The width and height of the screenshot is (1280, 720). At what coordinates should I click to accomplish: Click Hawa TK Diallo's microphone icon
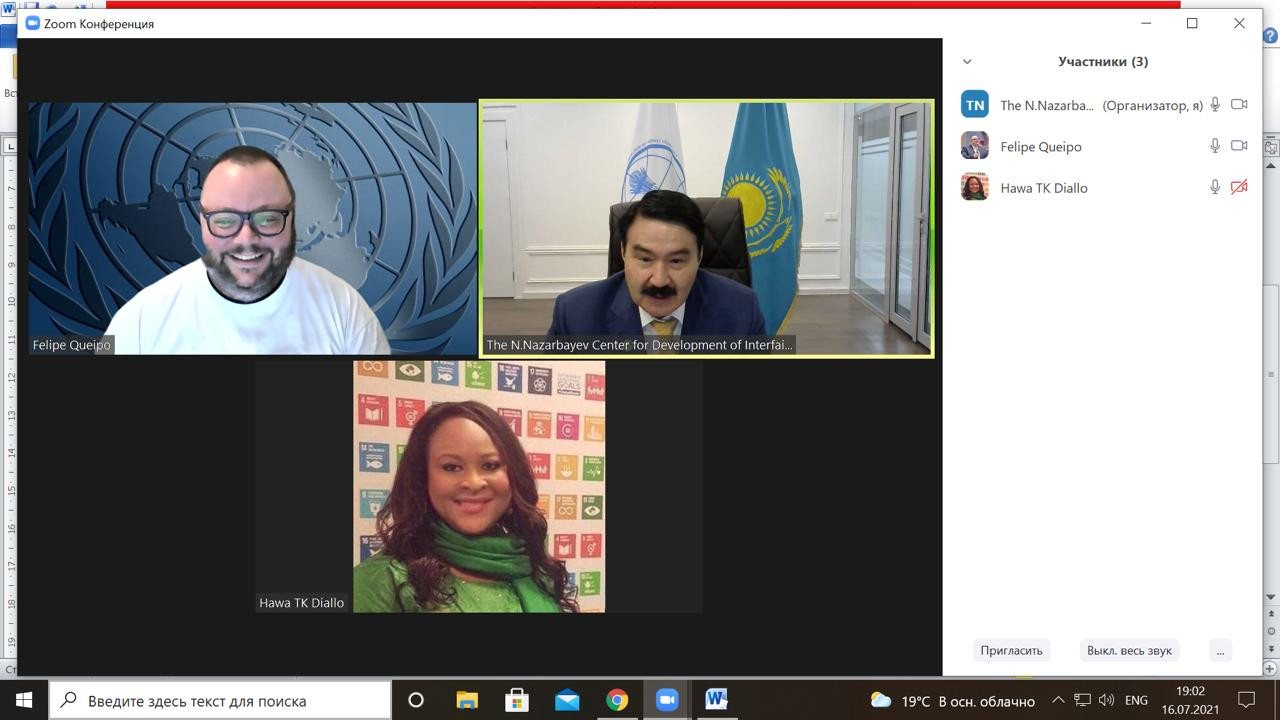click(1215, 187)
